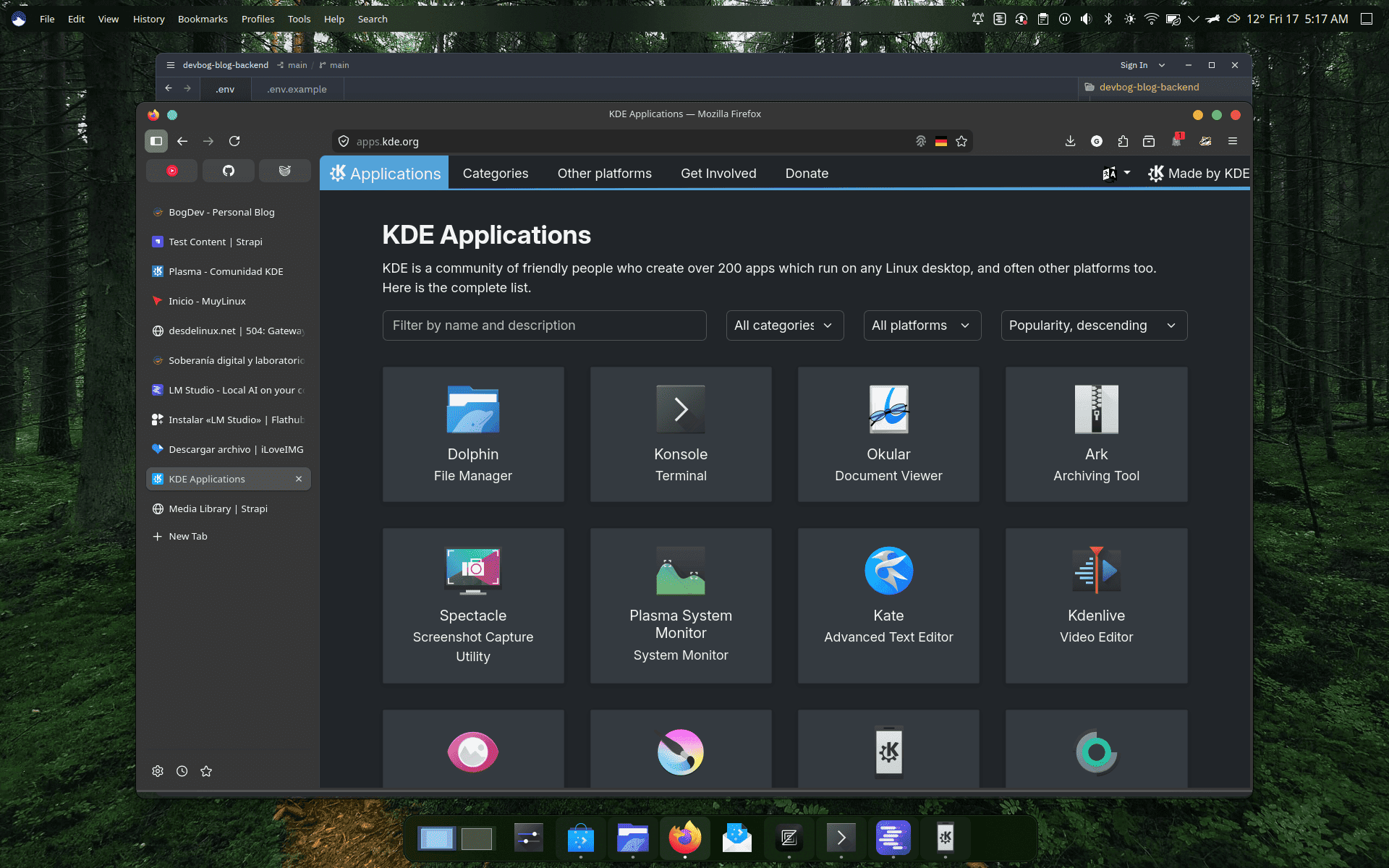Click the colorful paintbrush app icon in the bottom row
The height and width of the screenshot is (868, 1389).
(x=681, y=752)
